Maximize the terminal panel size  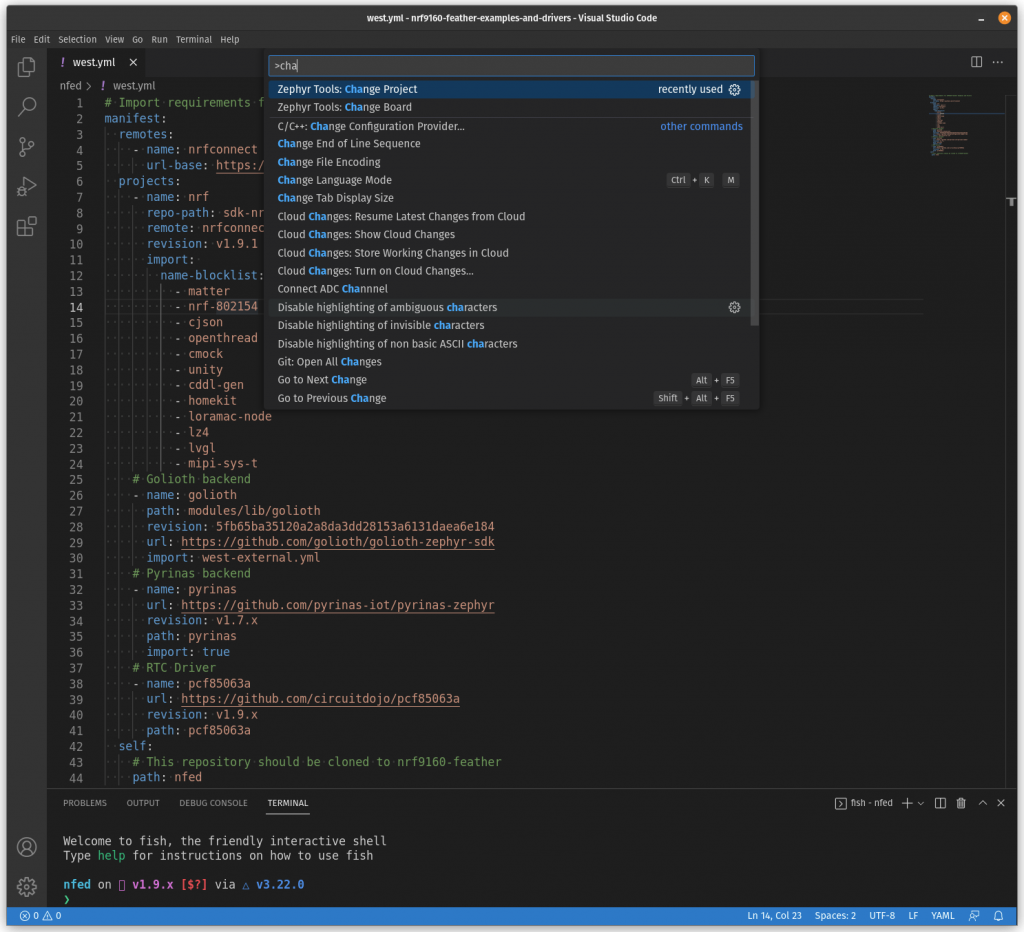tap(983, 803)
